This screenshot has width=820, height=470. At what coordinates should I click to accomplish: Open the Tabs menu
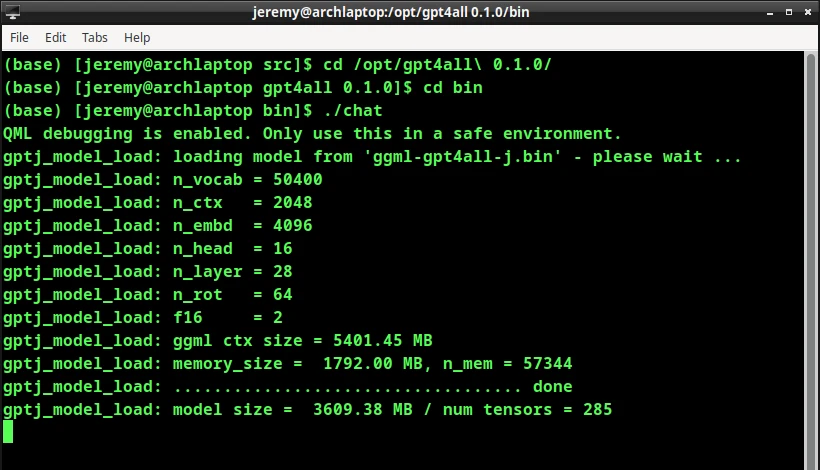point(95,38)
